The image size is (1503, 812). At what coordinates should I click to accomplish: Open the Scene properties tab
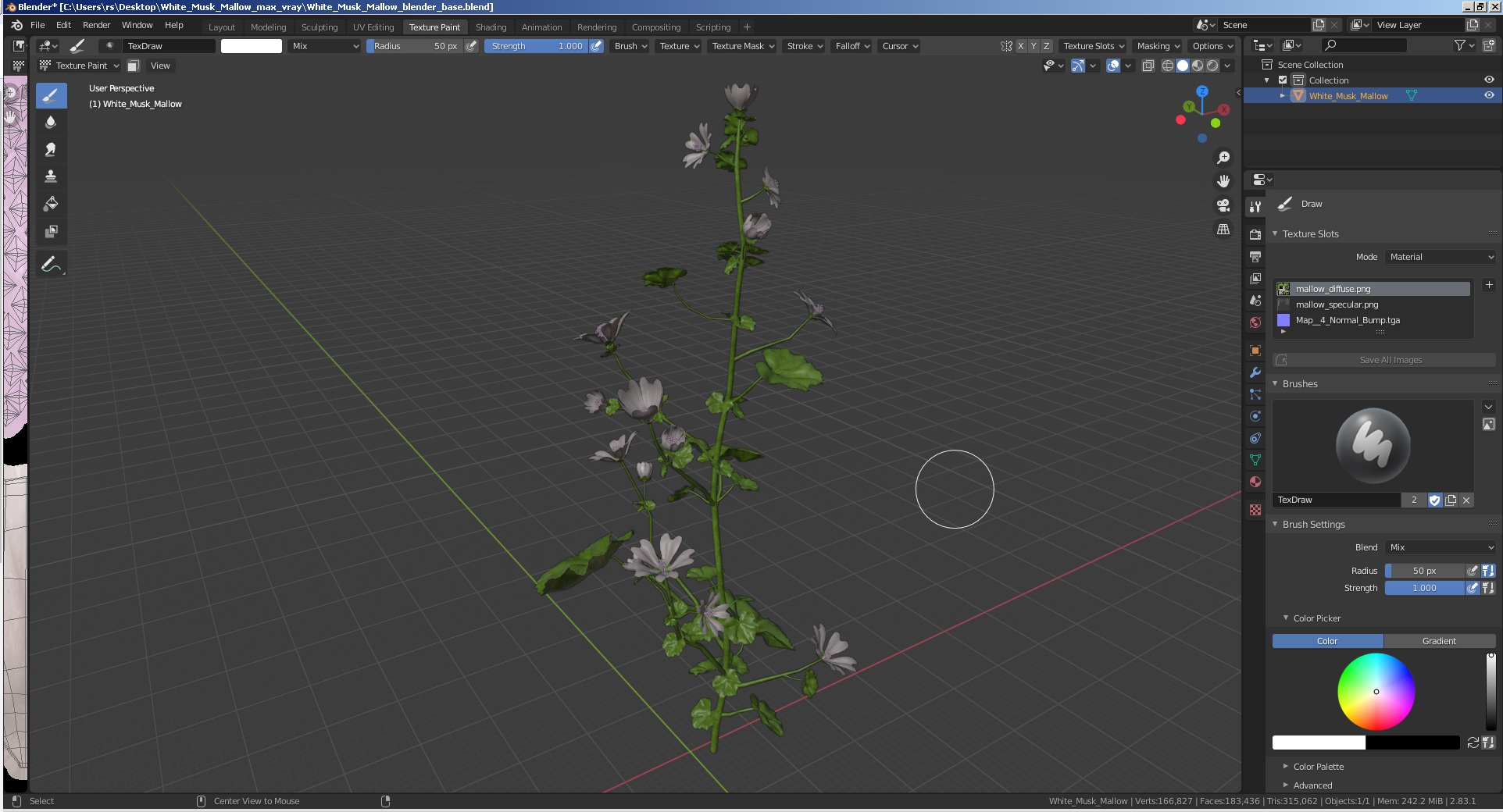[x=1255, y=300]
